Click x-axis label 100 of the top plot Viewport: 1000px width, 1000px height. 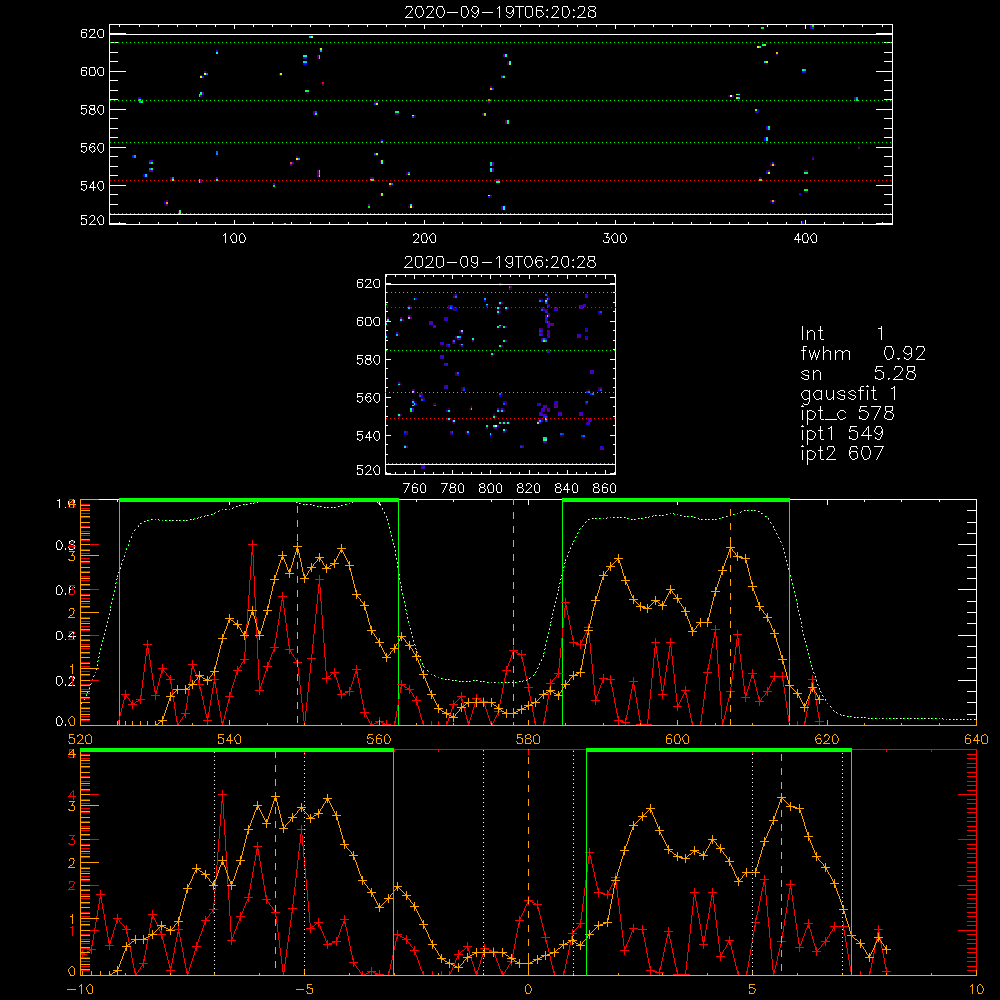tap(234, 239)
